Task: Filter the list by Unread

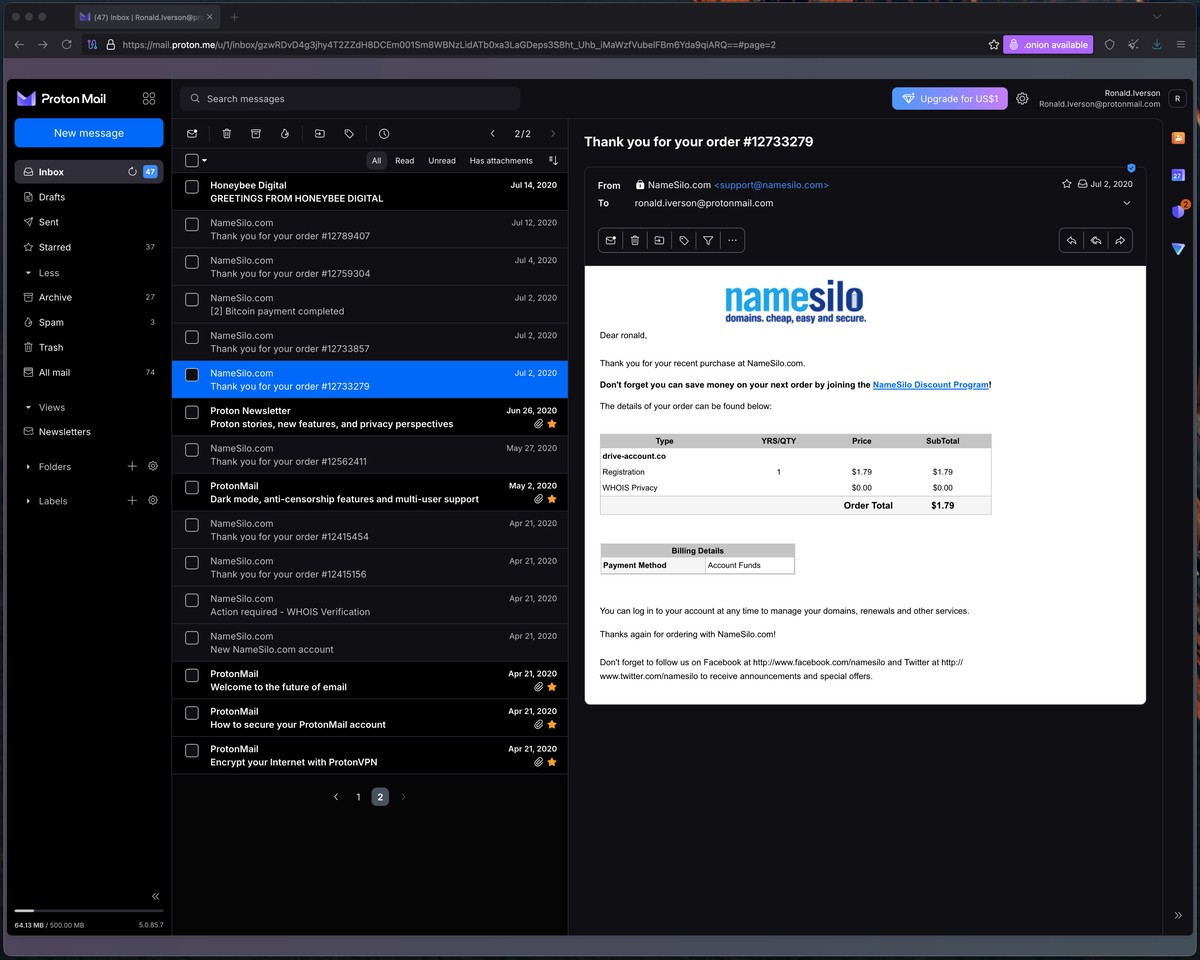Action: (441, 160)
